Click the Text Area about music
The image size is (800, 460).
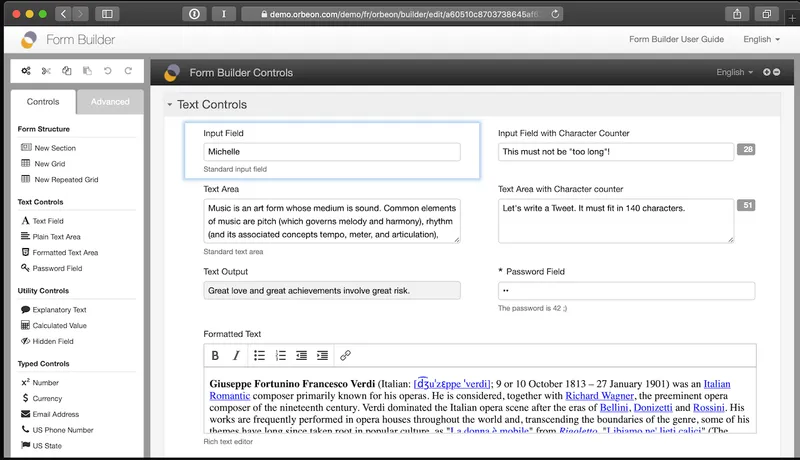click(x=332, y=221)
